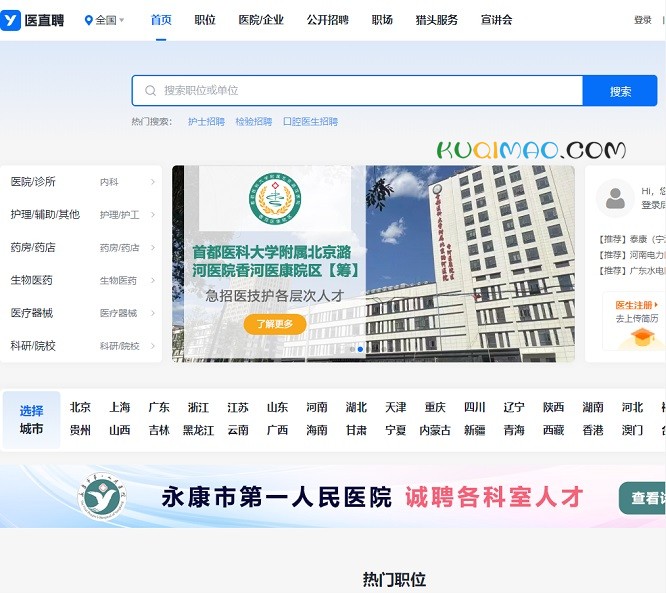666x593 pixels.
Task: Expand the 医院/诊所 category arrow
Action: point(153,182)
